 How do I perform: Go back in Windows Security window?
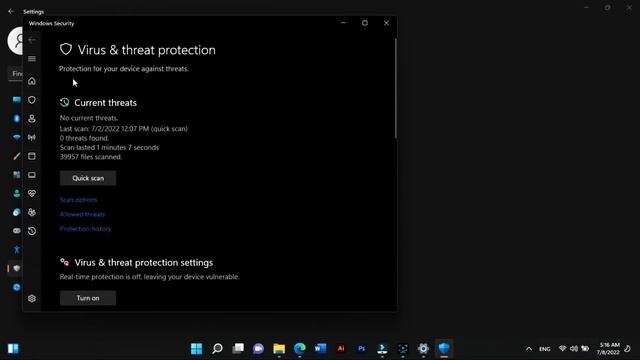tap(32, 40)
